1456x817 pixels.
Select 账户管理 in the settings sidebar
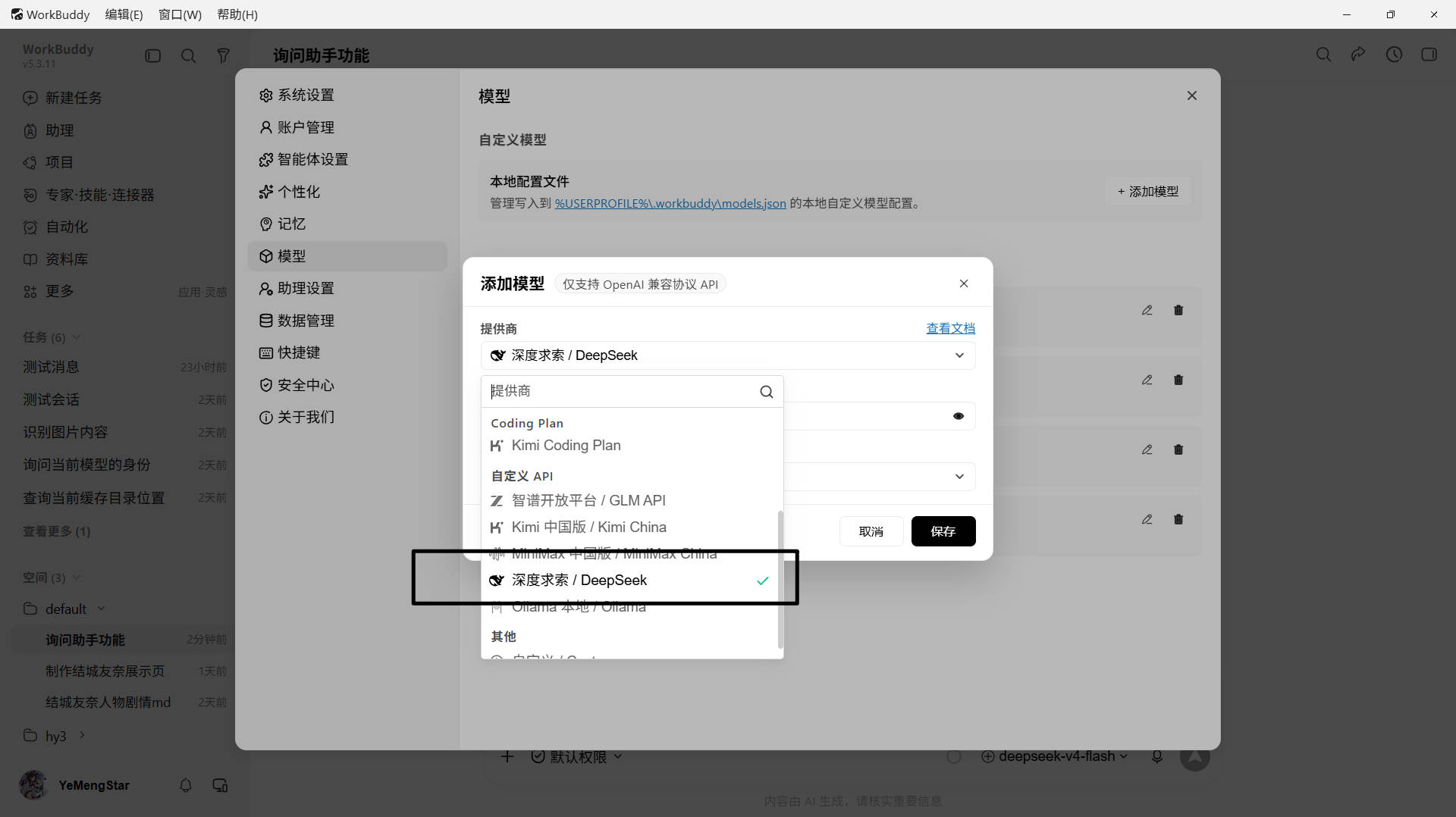pyautogui.click(x=347, y=127)
